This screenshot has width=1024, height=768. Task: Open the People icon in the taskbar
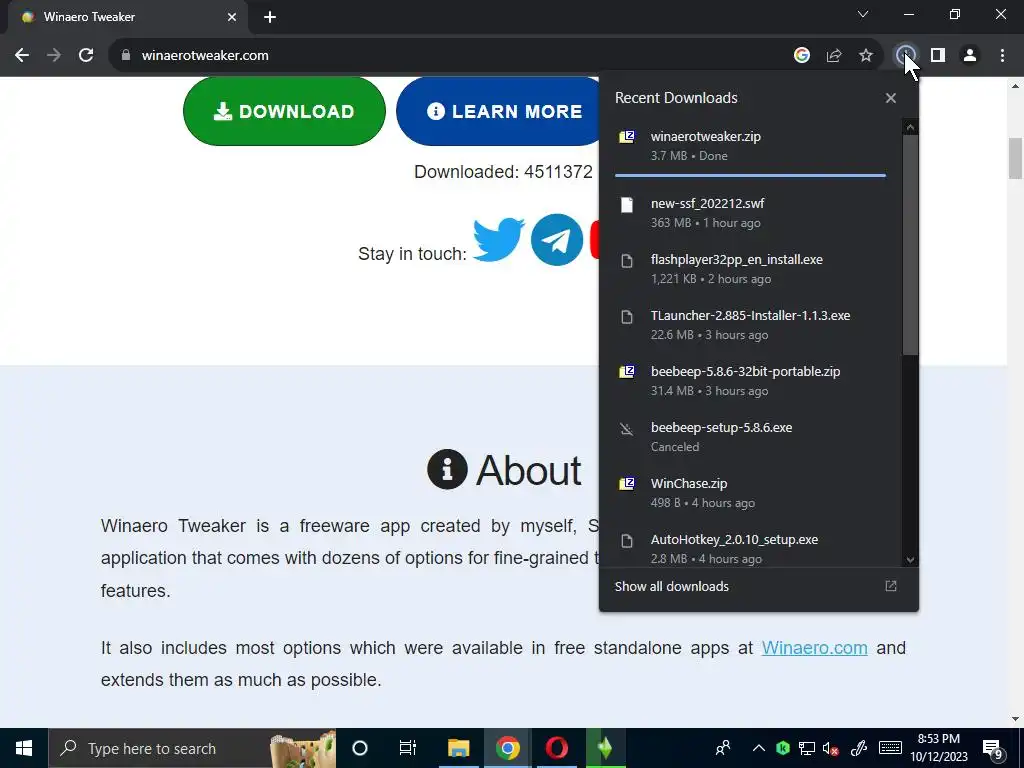coord(723,748)
